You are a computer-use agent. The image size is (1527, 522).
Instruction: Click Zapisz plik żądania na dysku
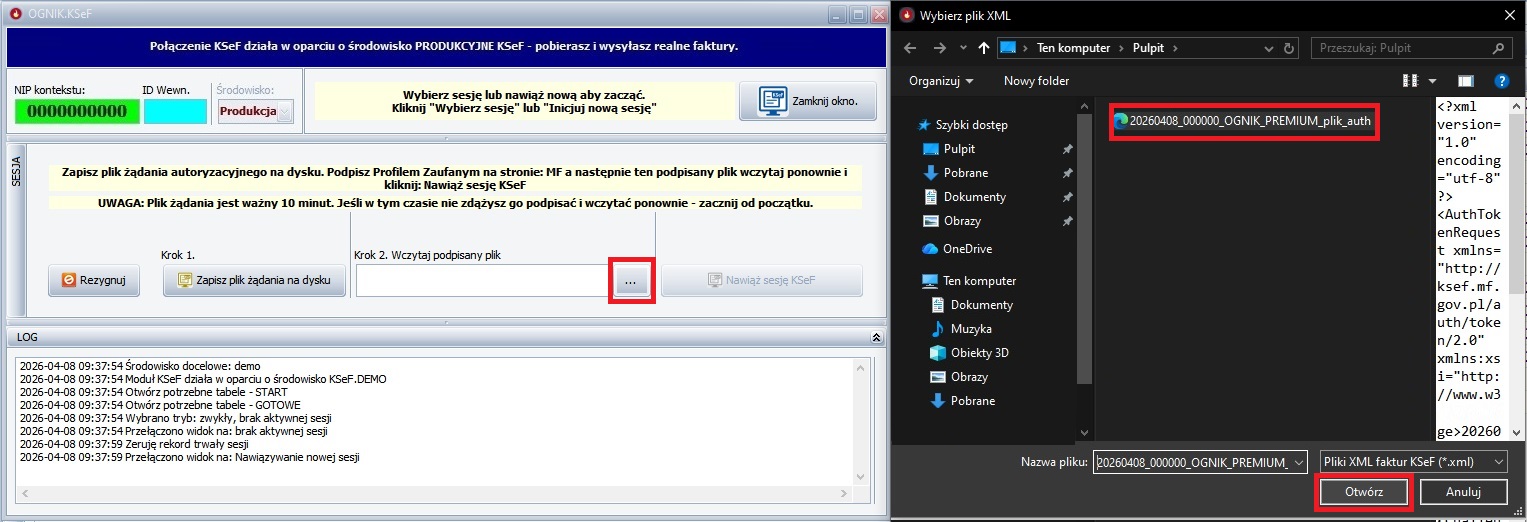pyautogui.click(x=254, y=281)
